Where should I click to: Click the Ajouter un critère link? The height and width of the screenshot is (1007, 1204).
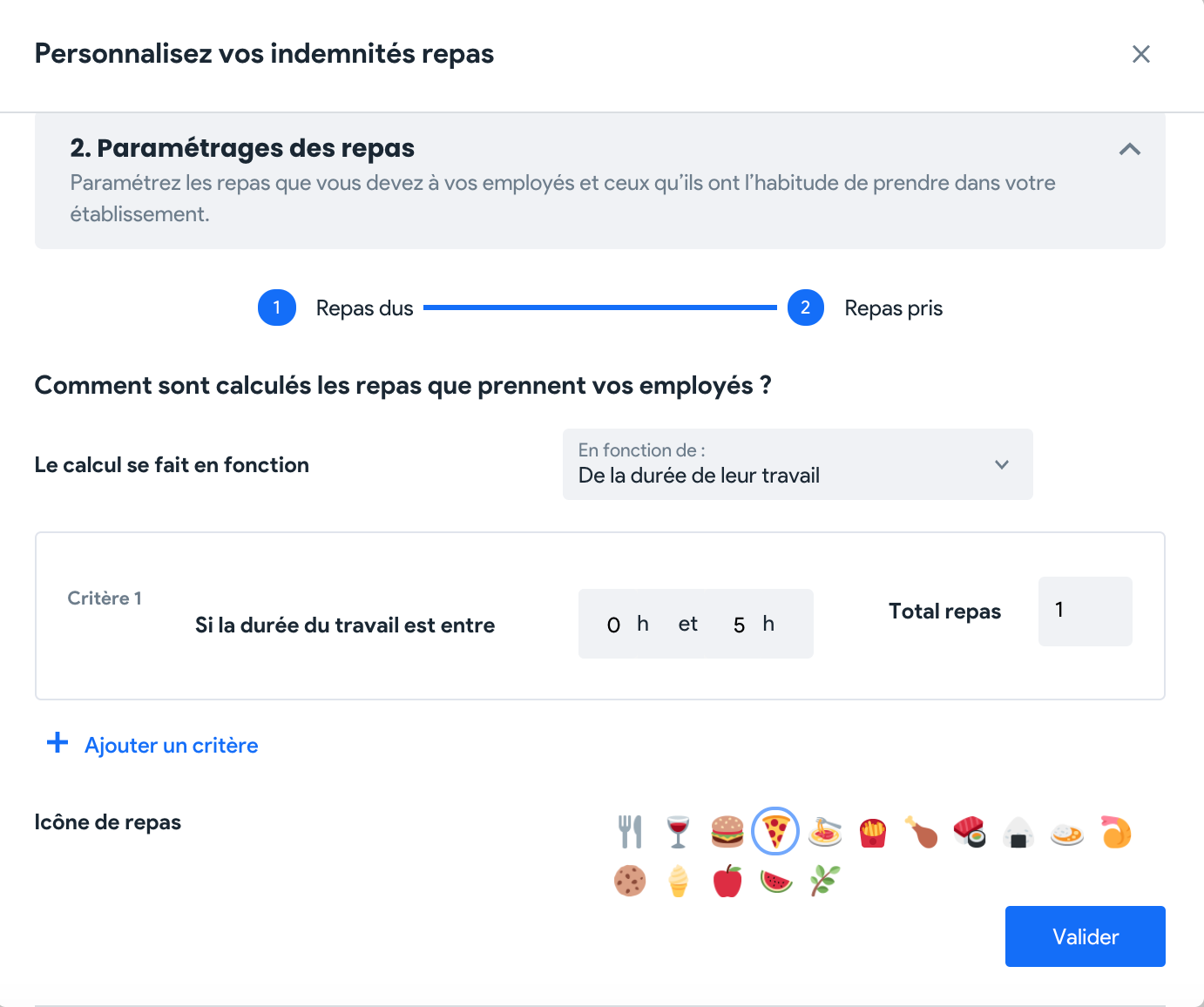click(x=152, y=745)
